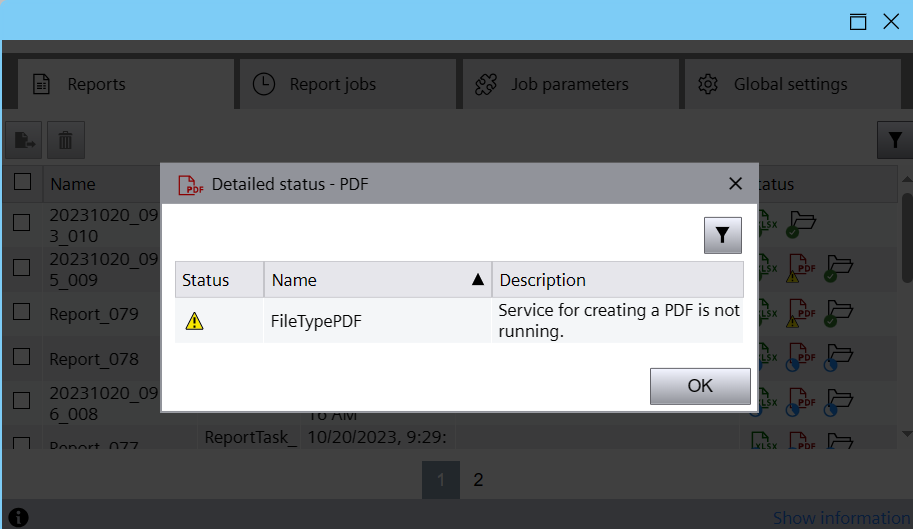Select the Report_078 name text

pyautogui.click(x=94, y=359)
